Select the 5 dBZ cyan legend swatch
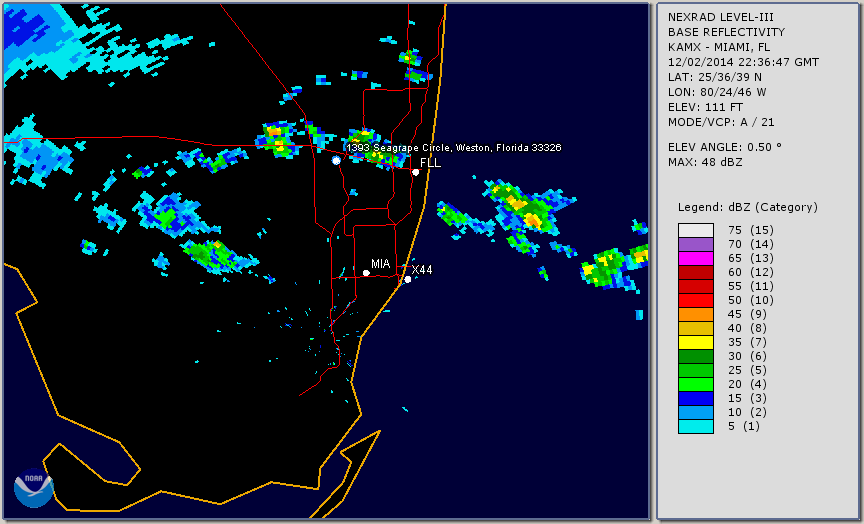 pyautogui.click(x=696, y=426)
